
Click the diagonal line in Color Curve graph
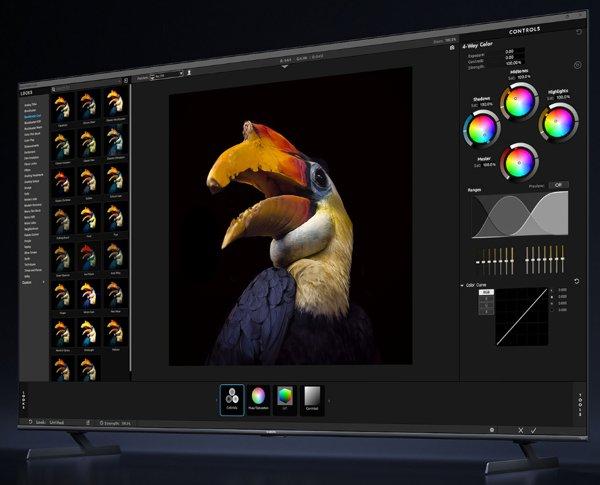click(521, 317)
